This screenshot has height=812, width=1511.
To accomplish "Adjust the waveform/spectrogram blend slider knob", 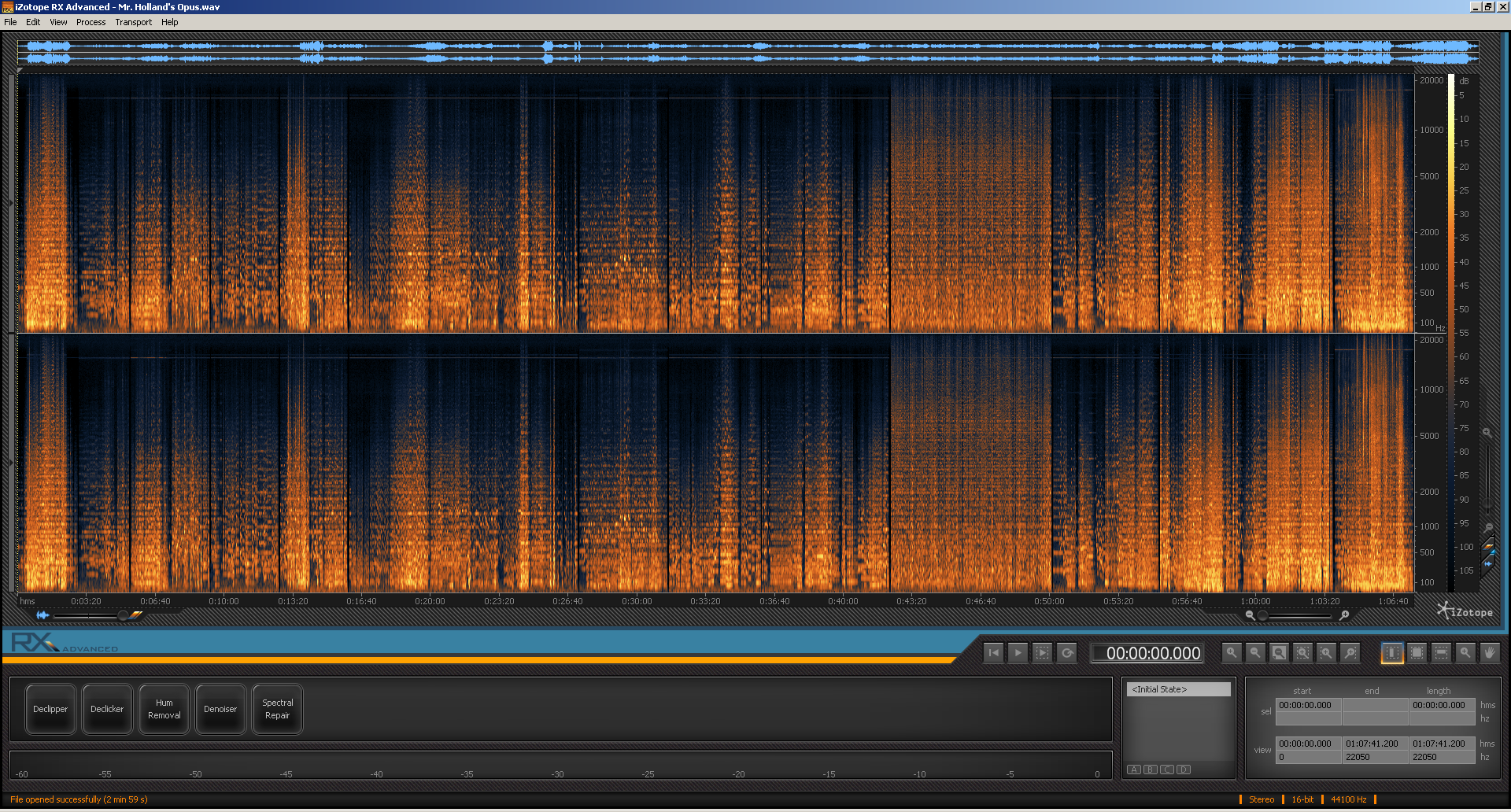I will (x=123, y=615).
